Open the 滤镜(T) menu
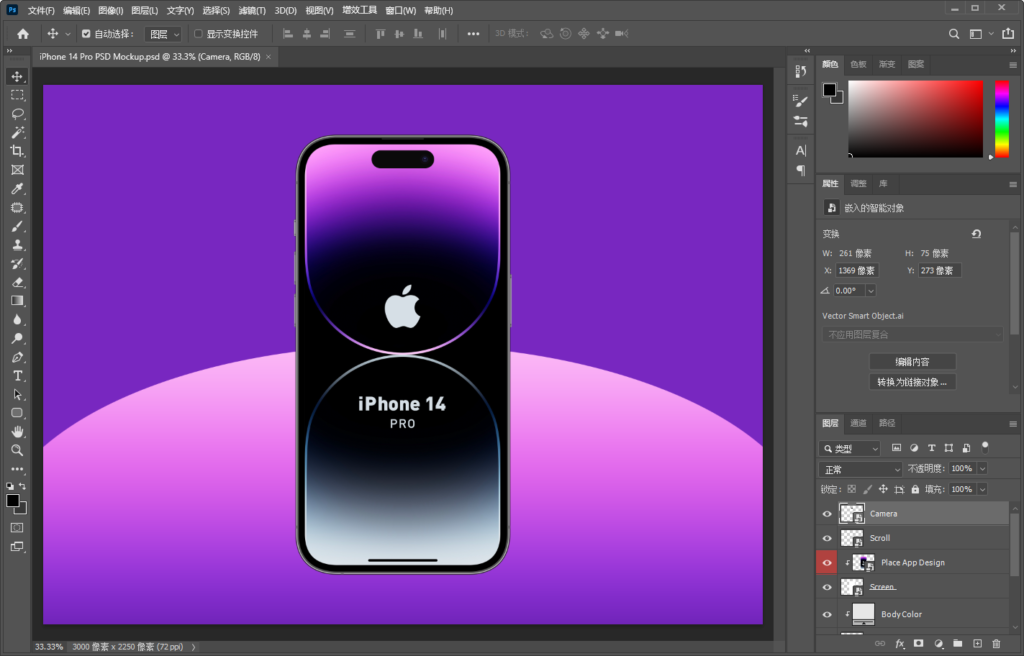Viewport: 1024px width, 656px height. (x=252, y=10)
